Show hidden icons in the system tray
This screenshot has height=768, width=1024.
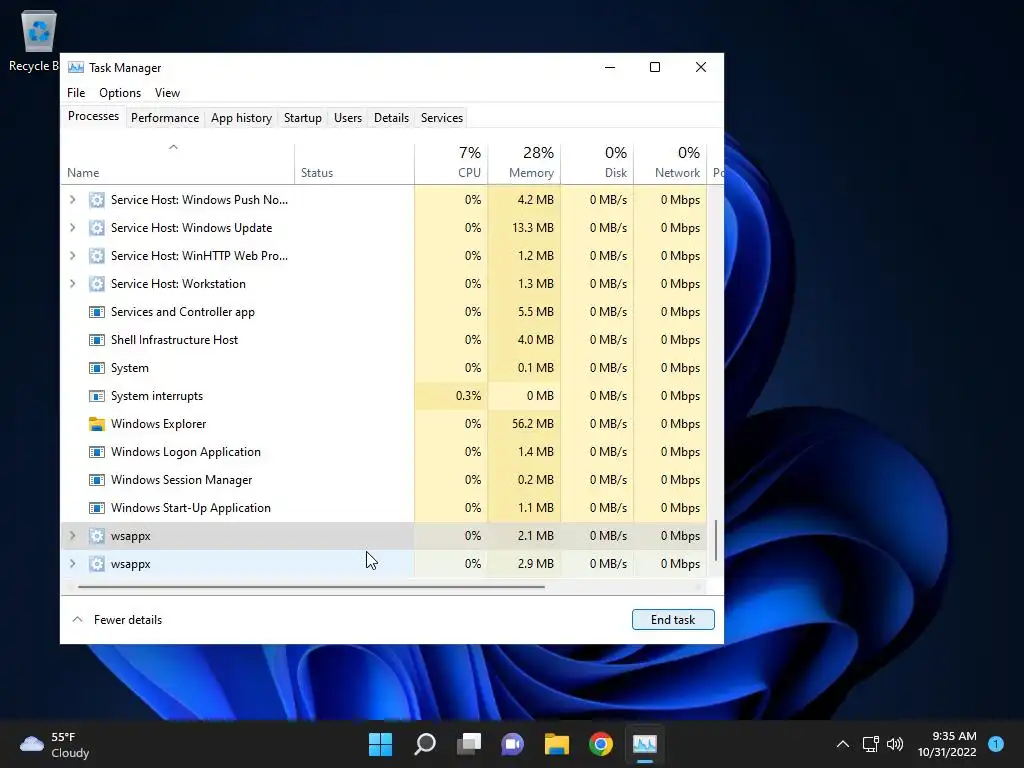[843, 744]
